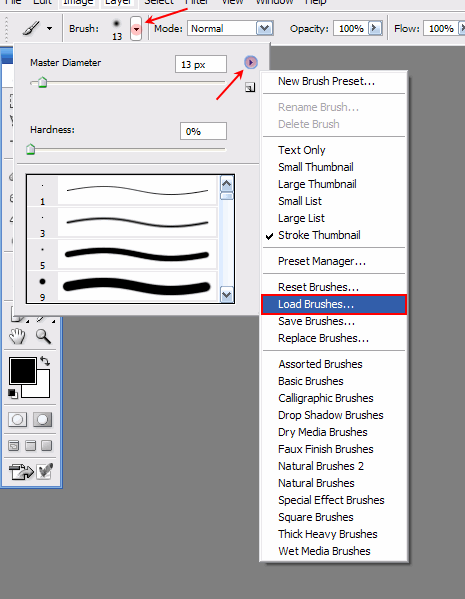The height and width of the screenshot is (599, 465).
Task: Switch to Quick Mask Mode icon
Action: [42, 419]
